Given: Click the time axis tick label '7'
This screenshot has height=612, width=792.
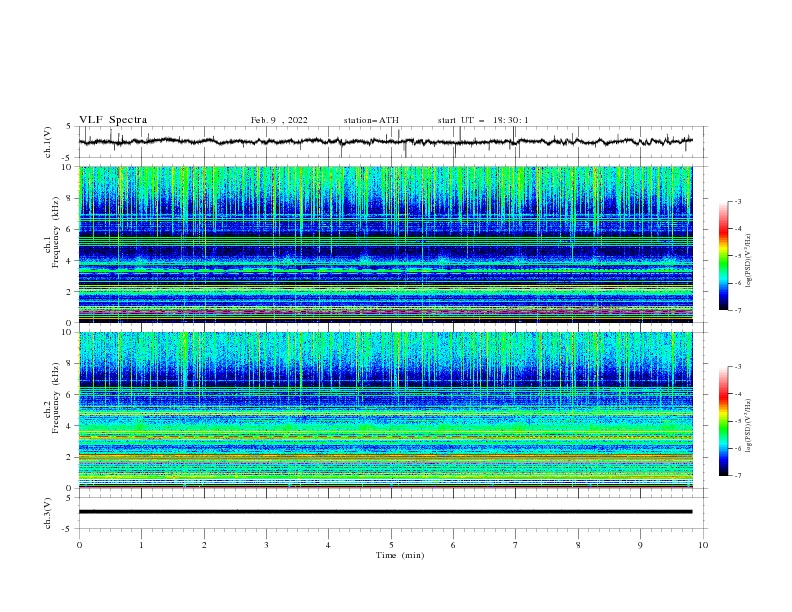Looking at the screenshot, I should 516,545.
